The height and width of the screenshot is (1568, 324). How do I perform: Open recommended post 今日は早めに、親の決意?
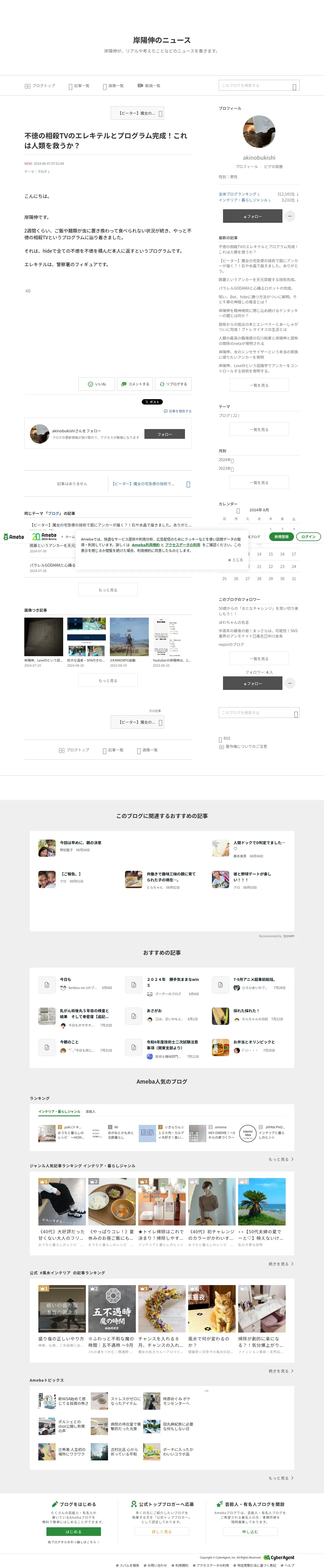tap(80, 843)
